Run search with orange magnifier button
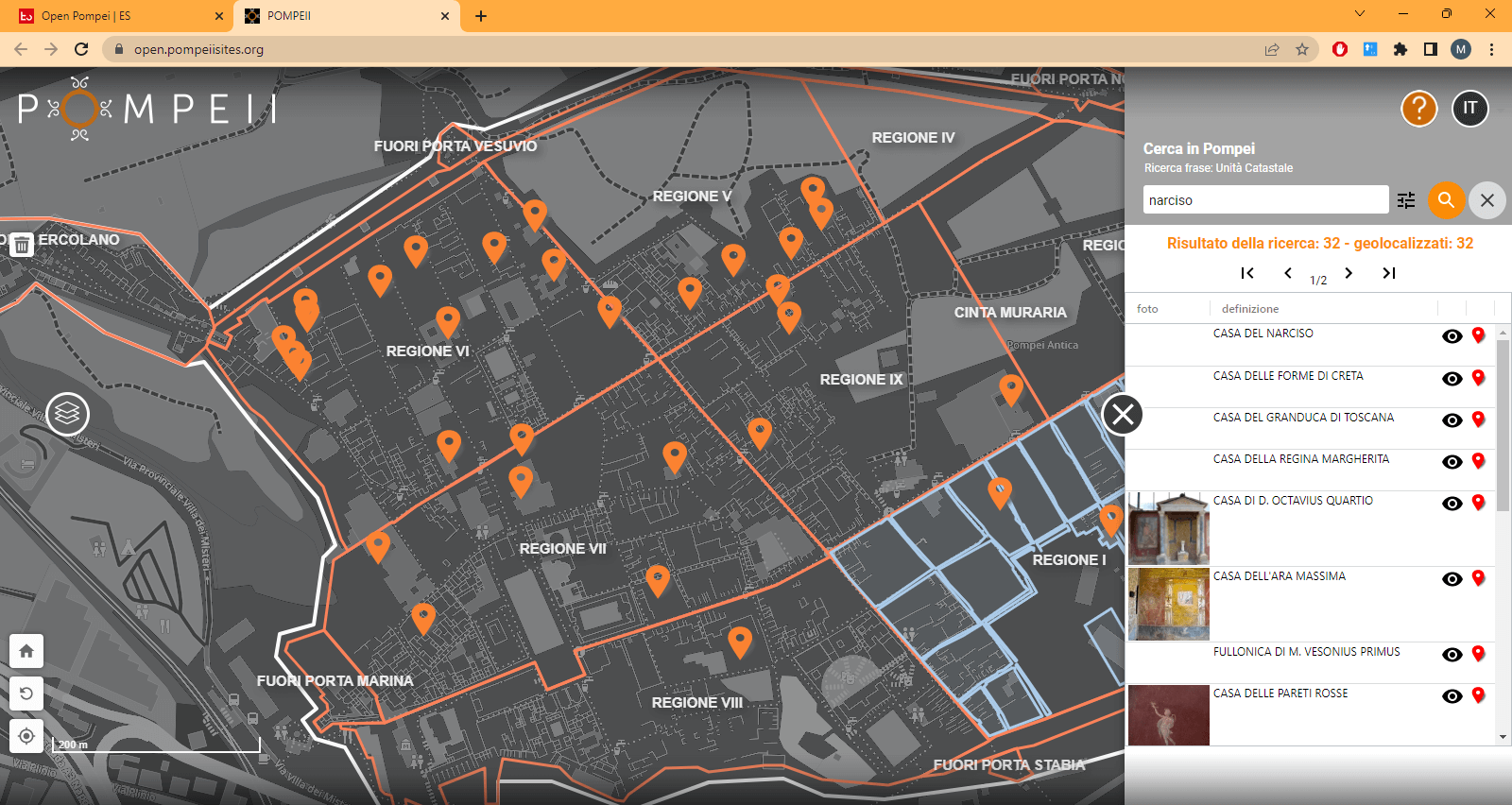This screenshot has height=805, width=1512. pos(1446,200)
